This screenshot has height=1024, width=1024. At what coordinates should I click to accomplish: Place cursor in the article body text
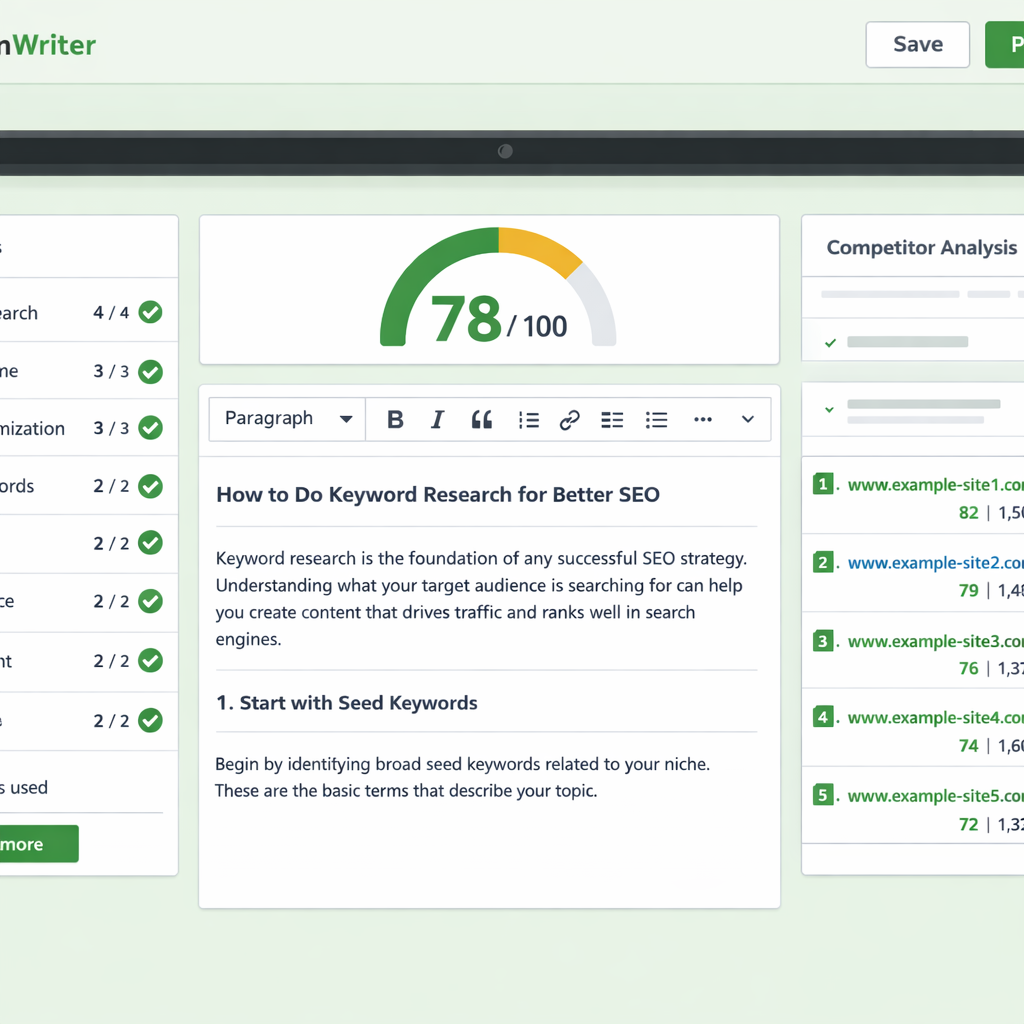coord(480,585)
